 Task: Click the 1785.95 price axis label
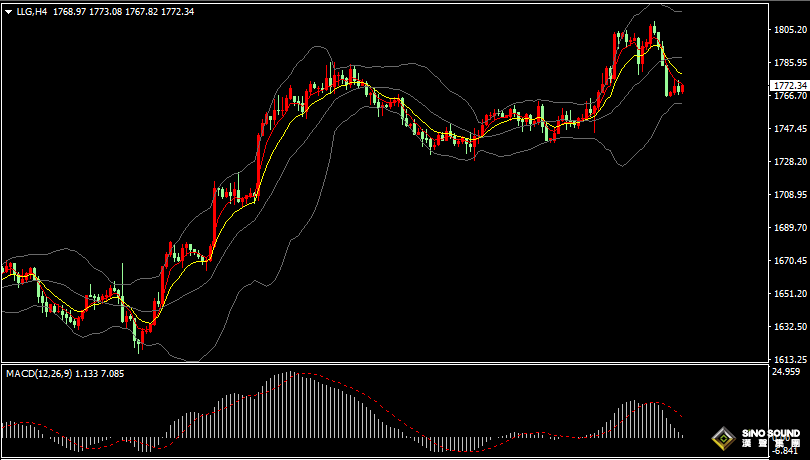tap(790, 63)
